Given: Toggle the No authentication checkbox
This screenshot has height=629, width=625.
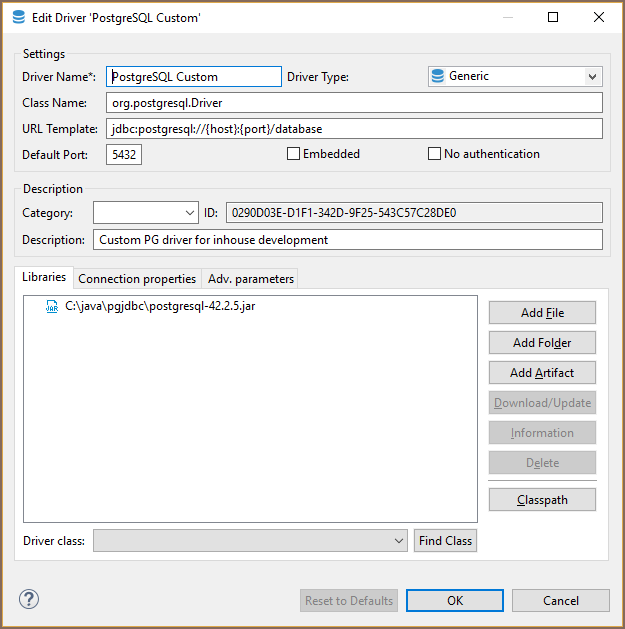Looking at the screenshot, I should point(434,154).
